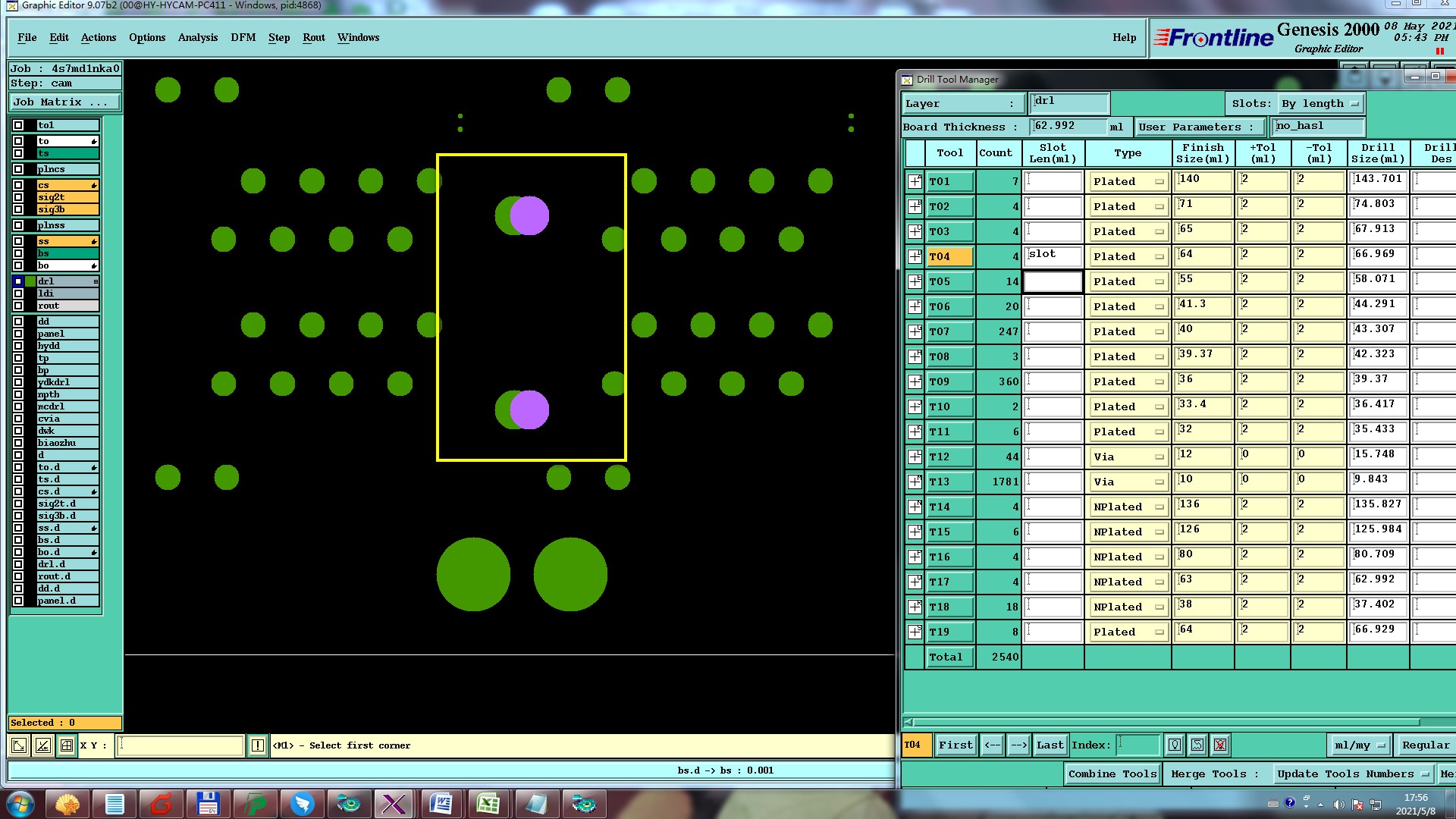The width and height of the screenshot is (1456, 819).
Task: Toggle the checkbox for layer sig2t
Action: (18, 197)
